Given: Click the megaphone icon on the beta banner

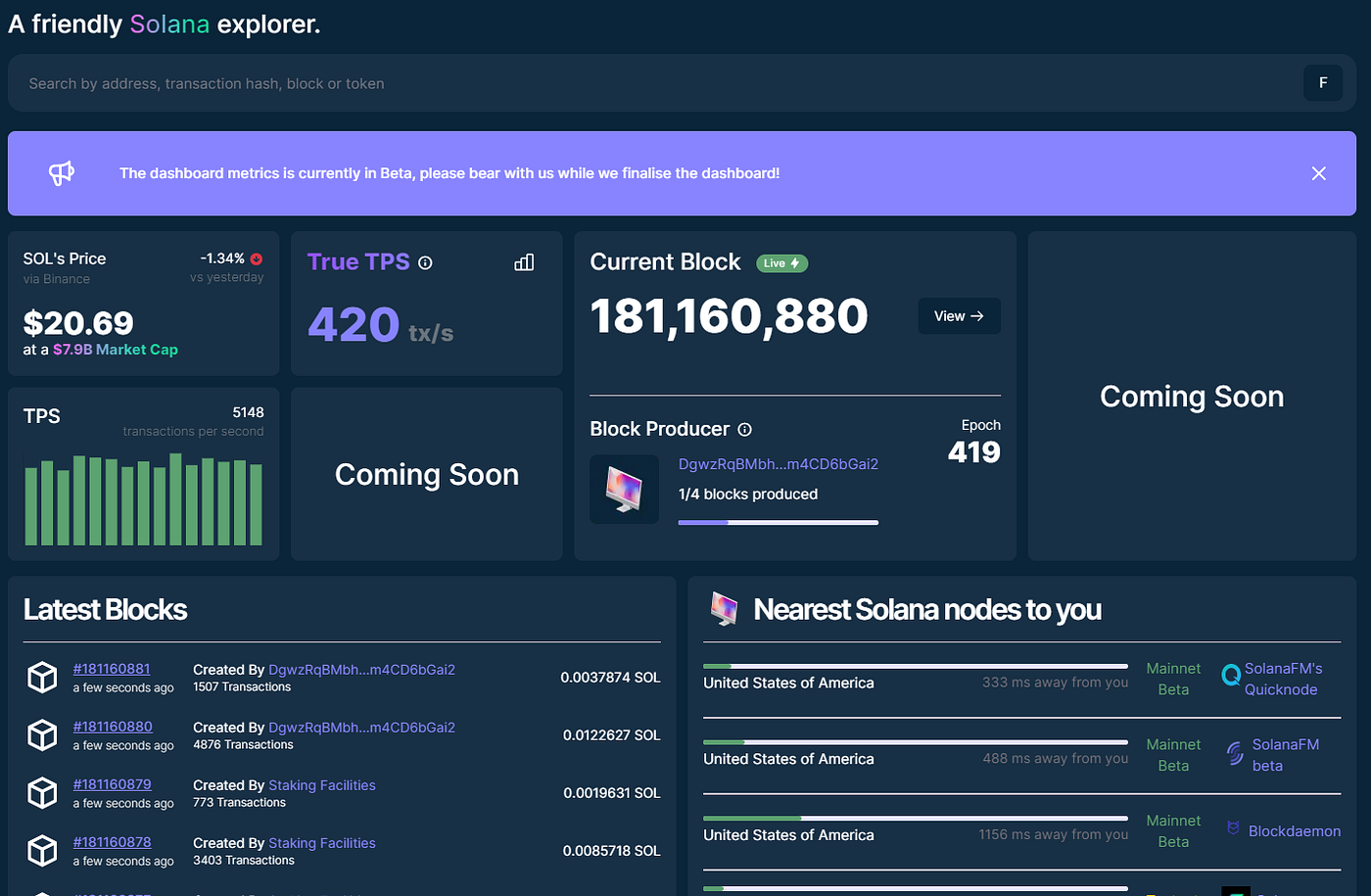Looking at the screenshot, I should click(x=61, y=172).
